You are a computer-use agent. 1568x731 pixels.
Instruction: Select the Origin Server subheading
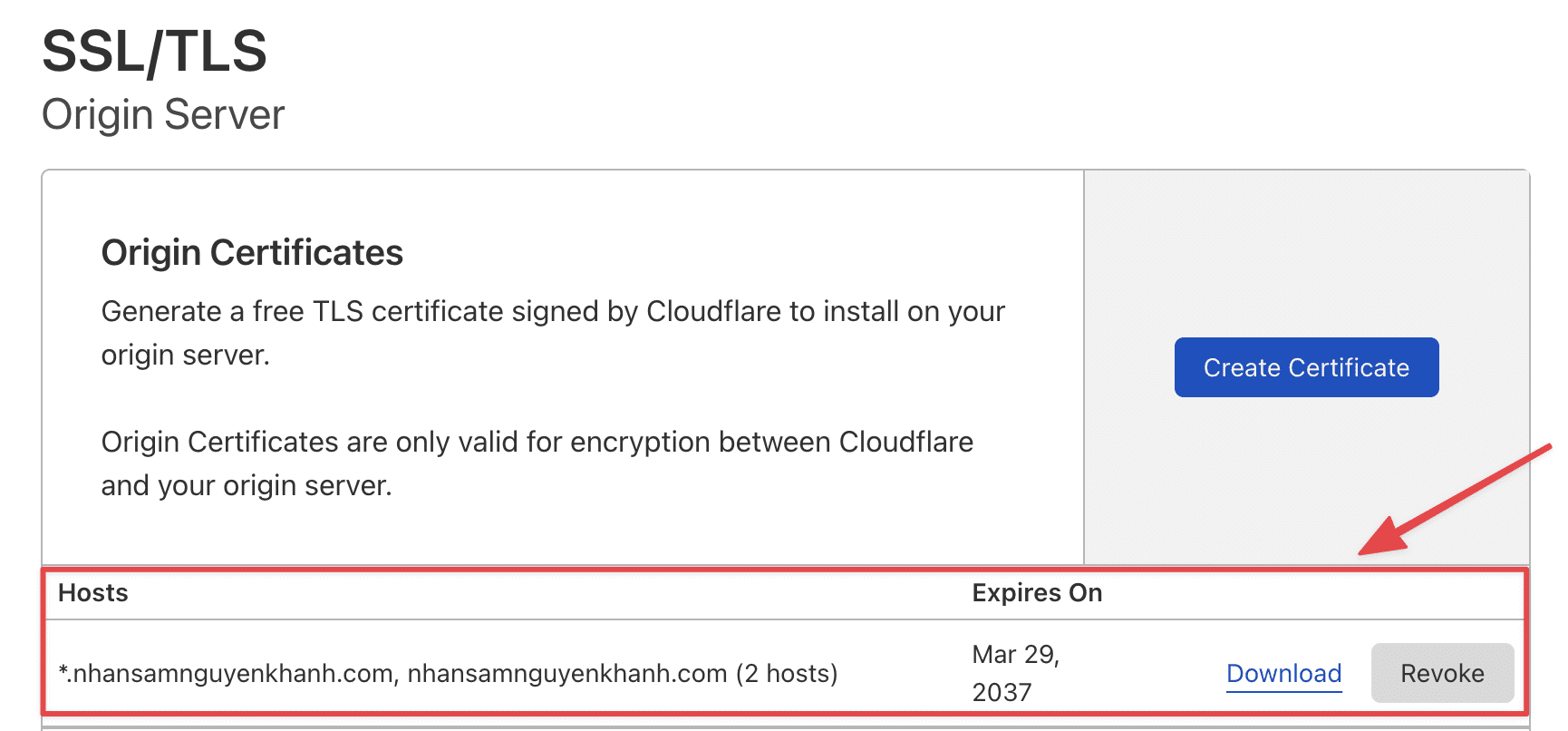163,114
